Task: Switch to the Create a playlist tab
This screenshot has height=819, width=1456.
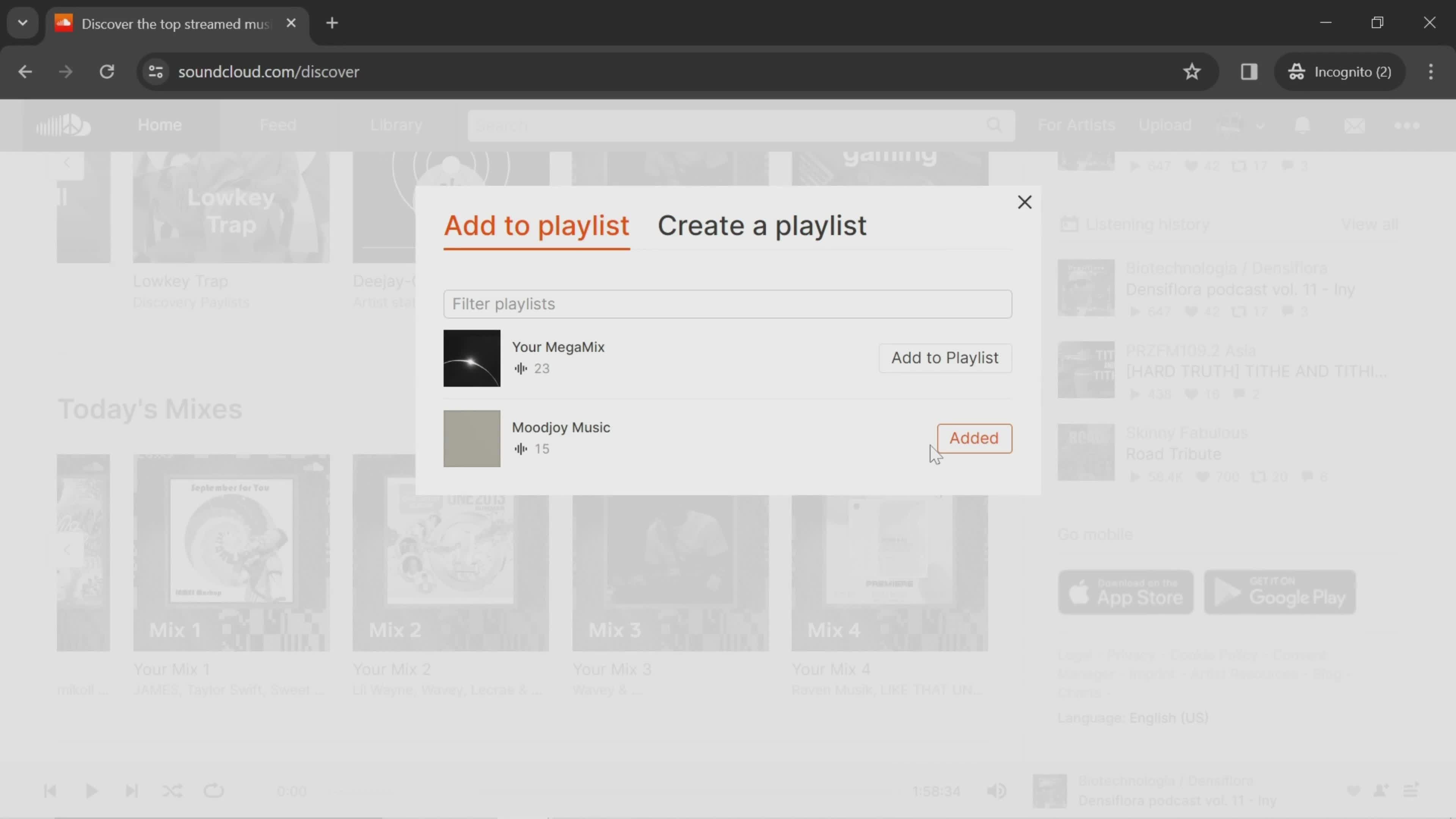Action: (x=762, y=225)
